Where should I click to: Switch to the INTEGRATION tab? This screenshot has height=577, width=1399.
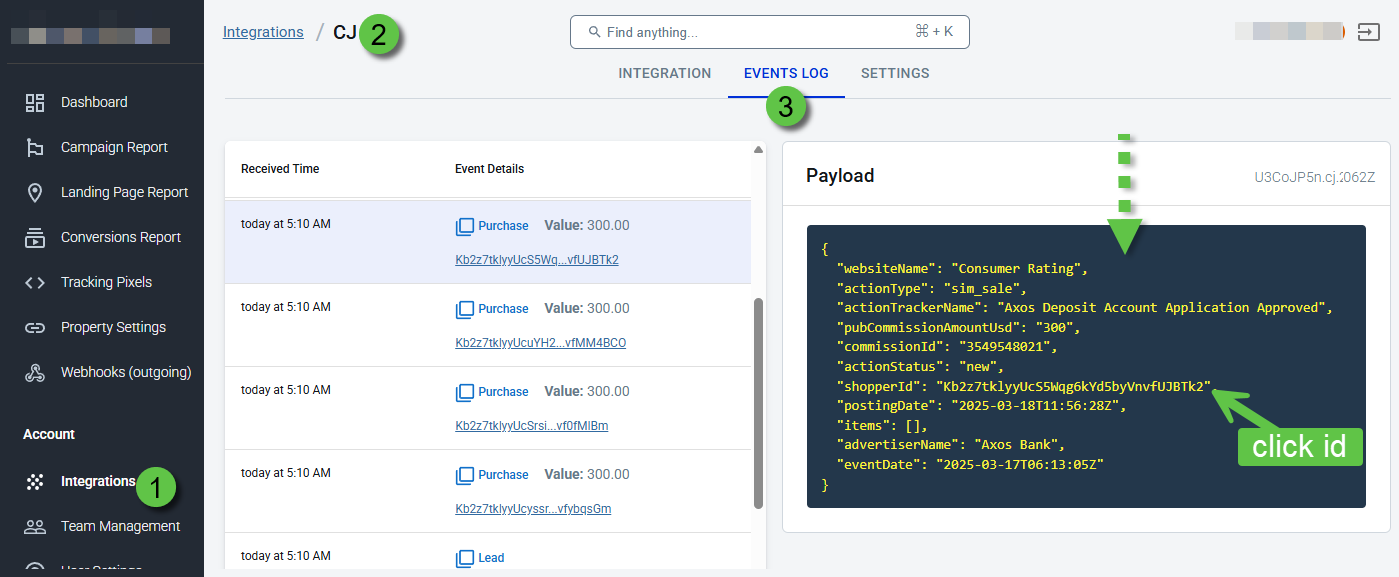665,73
